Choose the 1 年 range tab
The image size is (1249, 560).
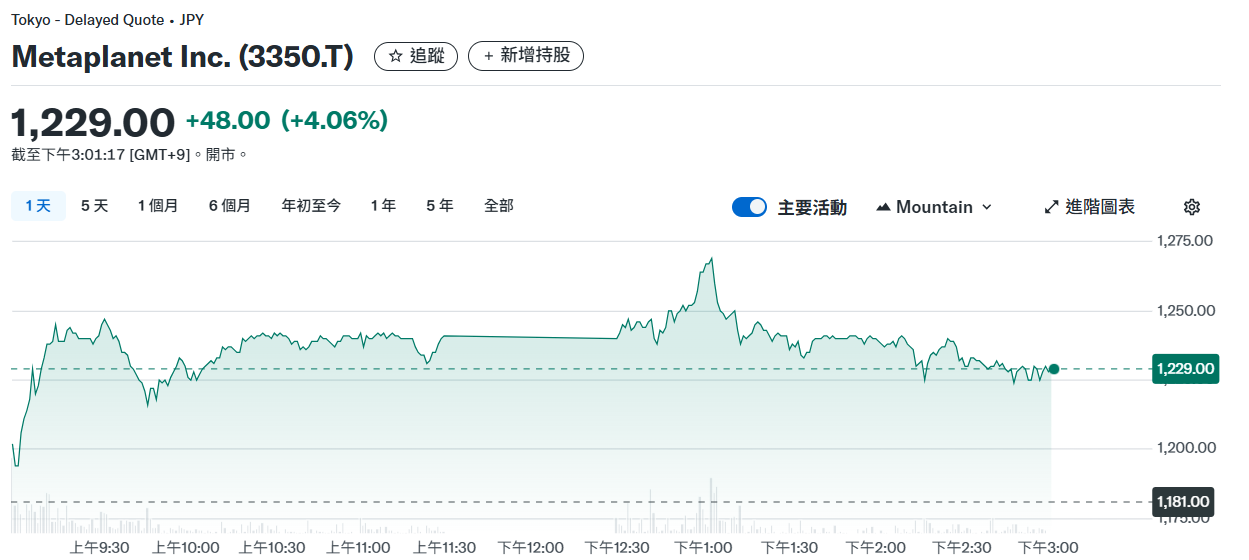point(383,206)
